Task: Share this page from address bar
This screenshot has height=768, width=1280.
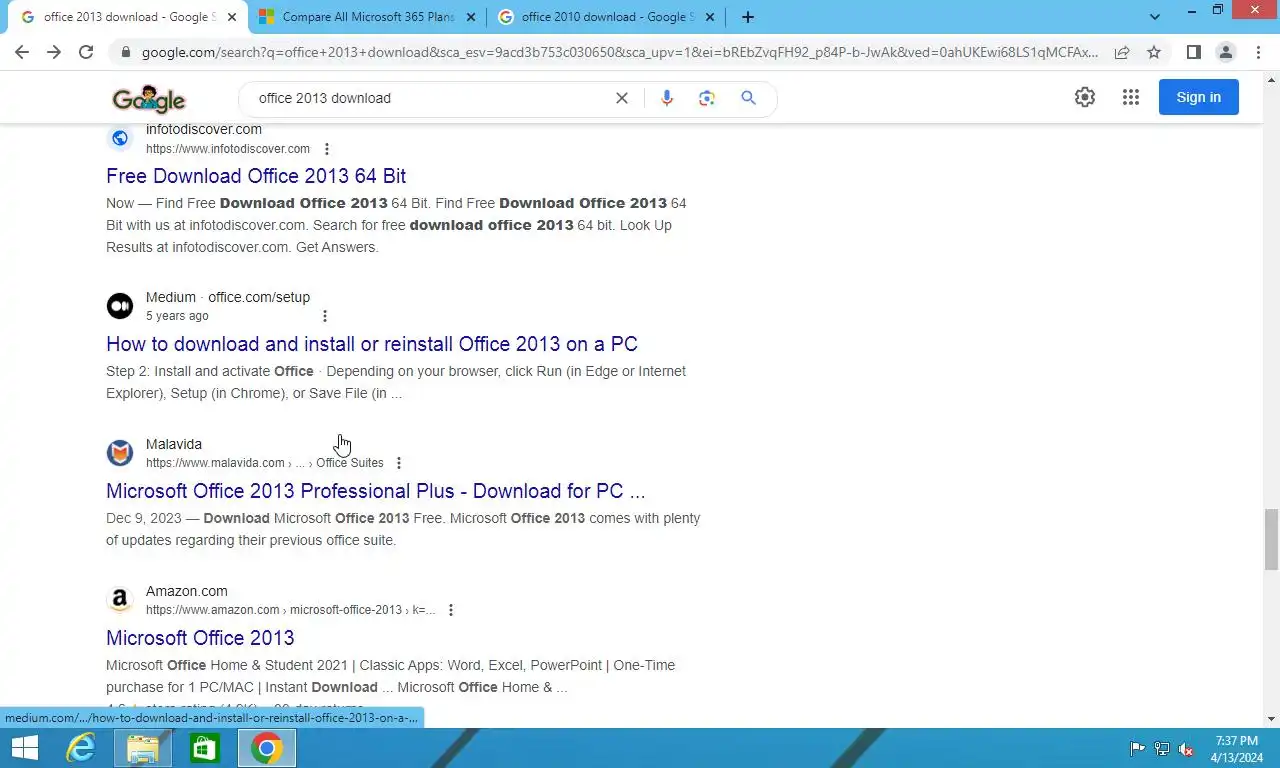Action: tap(1122, 52)
